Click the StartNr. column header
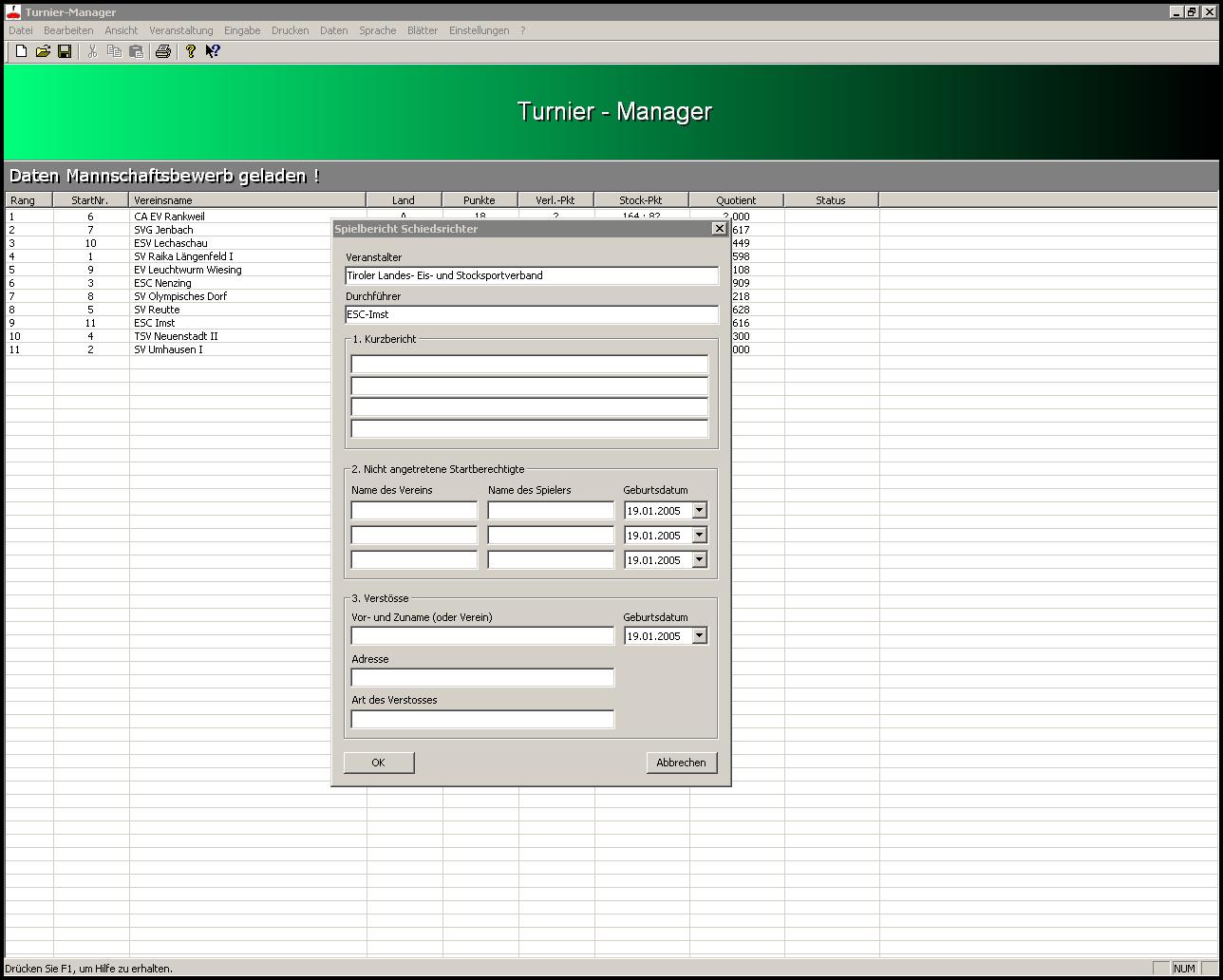1223x980 pixels. 90,200
